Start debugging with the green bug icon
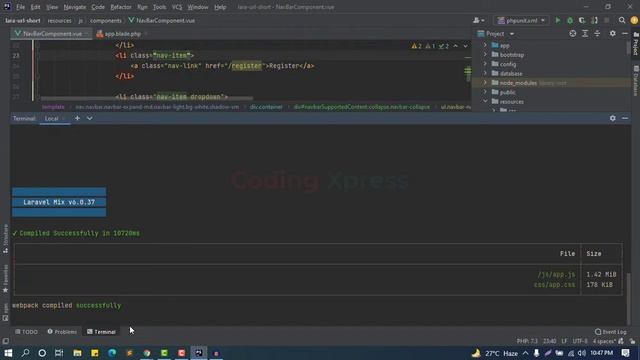This screenshot has width=640, height=360. point(570,20)
